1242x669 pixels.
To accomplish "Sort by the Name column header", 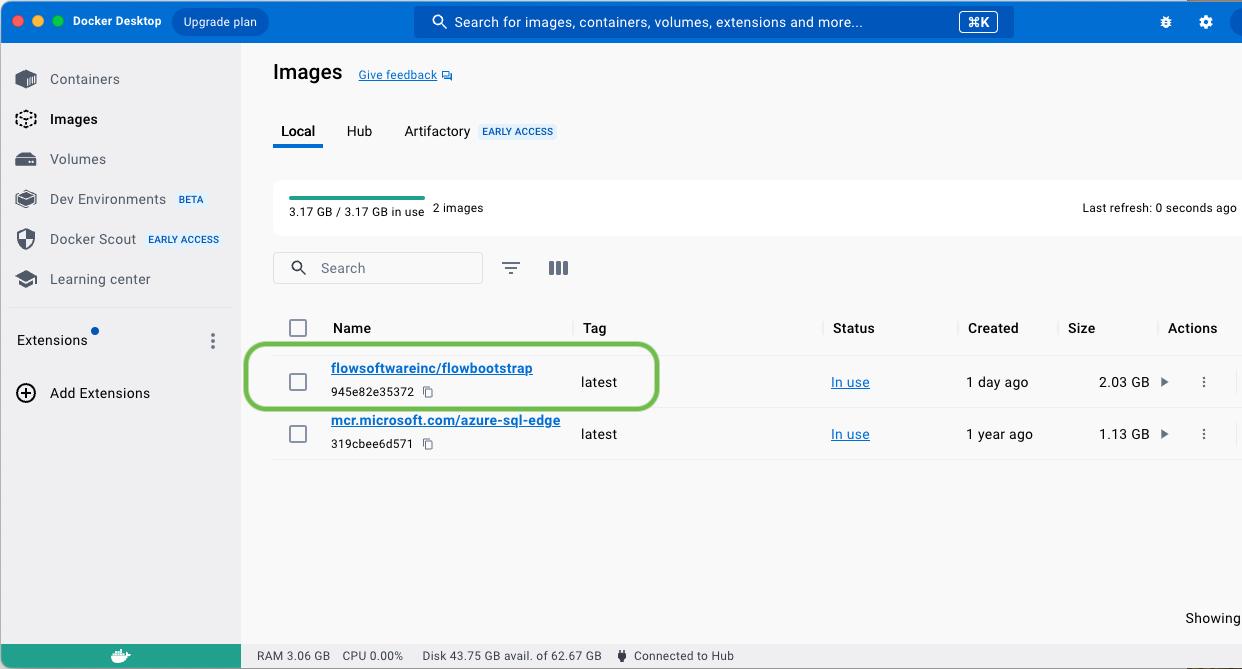I will [x=352, y=328].
